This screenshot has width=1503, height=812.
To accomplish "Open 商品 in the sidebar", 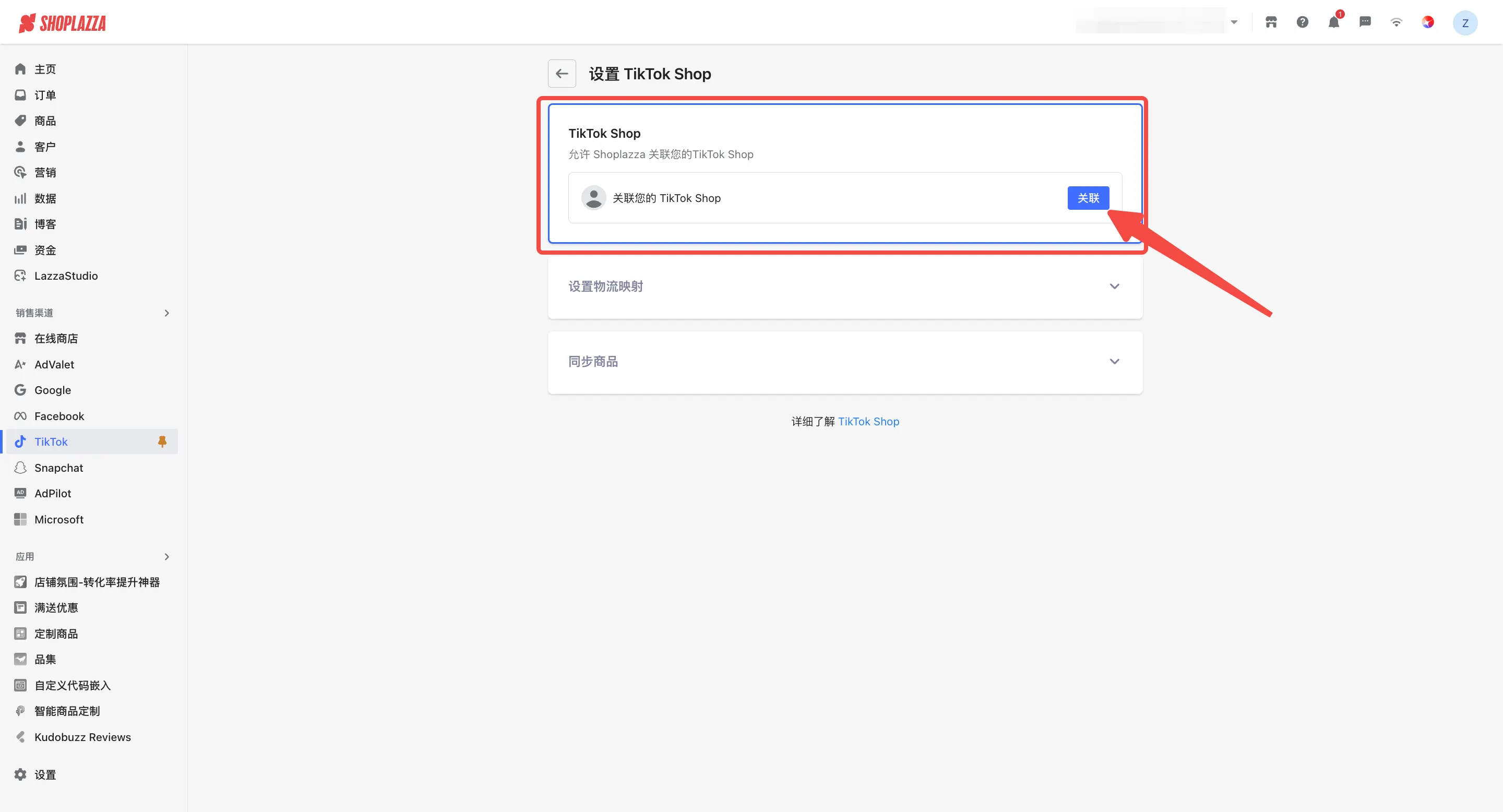I will 45,121.
